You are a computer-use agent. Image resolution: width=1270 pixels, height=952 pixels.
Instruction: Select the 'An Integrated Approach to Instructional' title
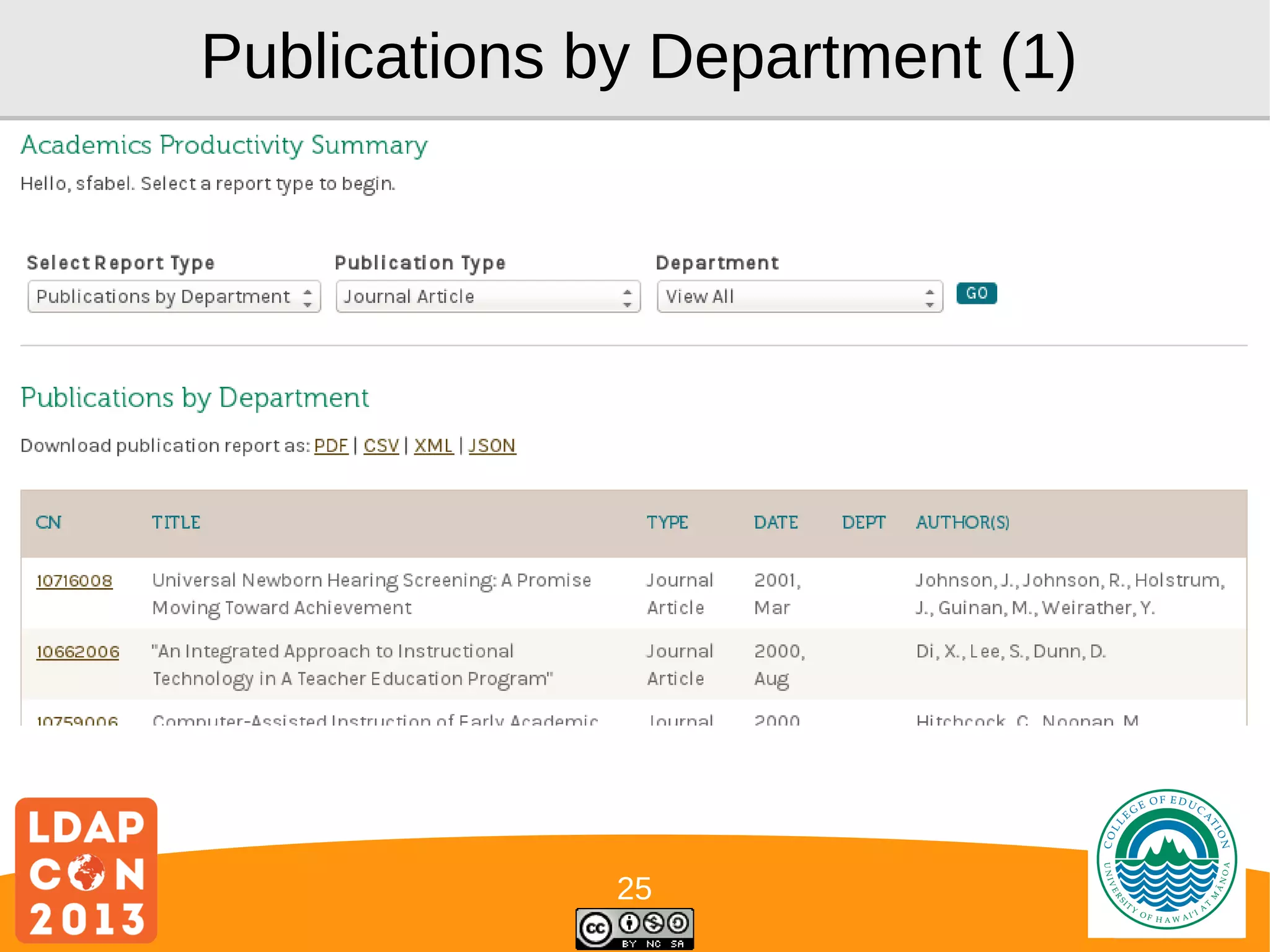click(x=353, y=665)
